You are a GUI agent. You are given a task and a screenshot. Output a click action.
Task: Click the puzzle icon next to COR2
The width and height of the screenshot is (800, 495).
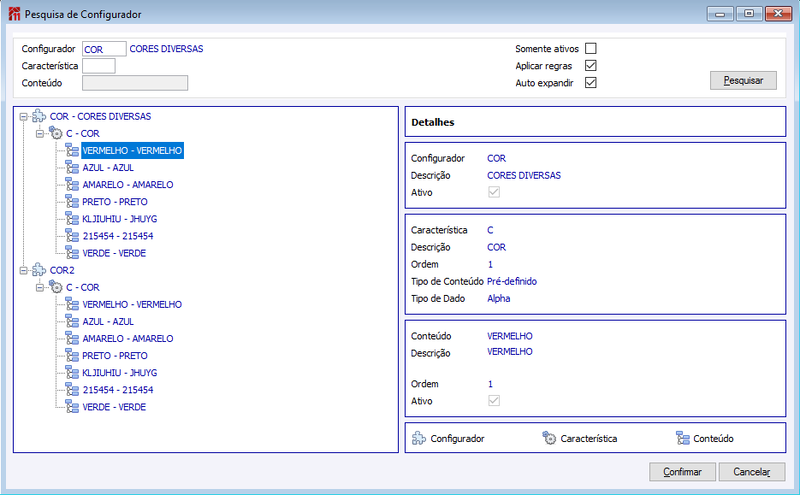(39, 270)
